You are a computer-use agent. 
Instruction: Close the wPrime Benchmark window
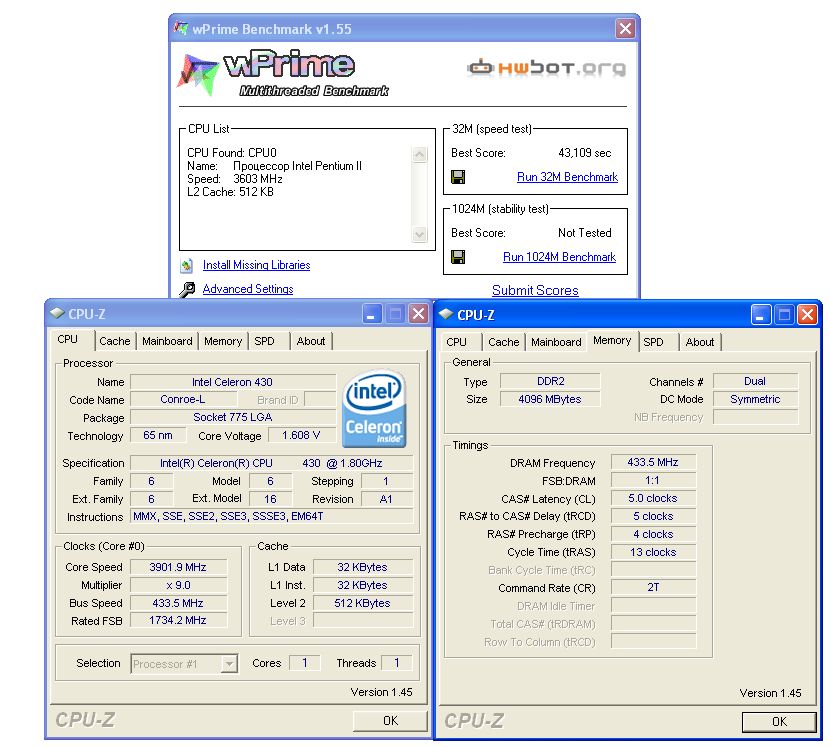coord(625,28)
